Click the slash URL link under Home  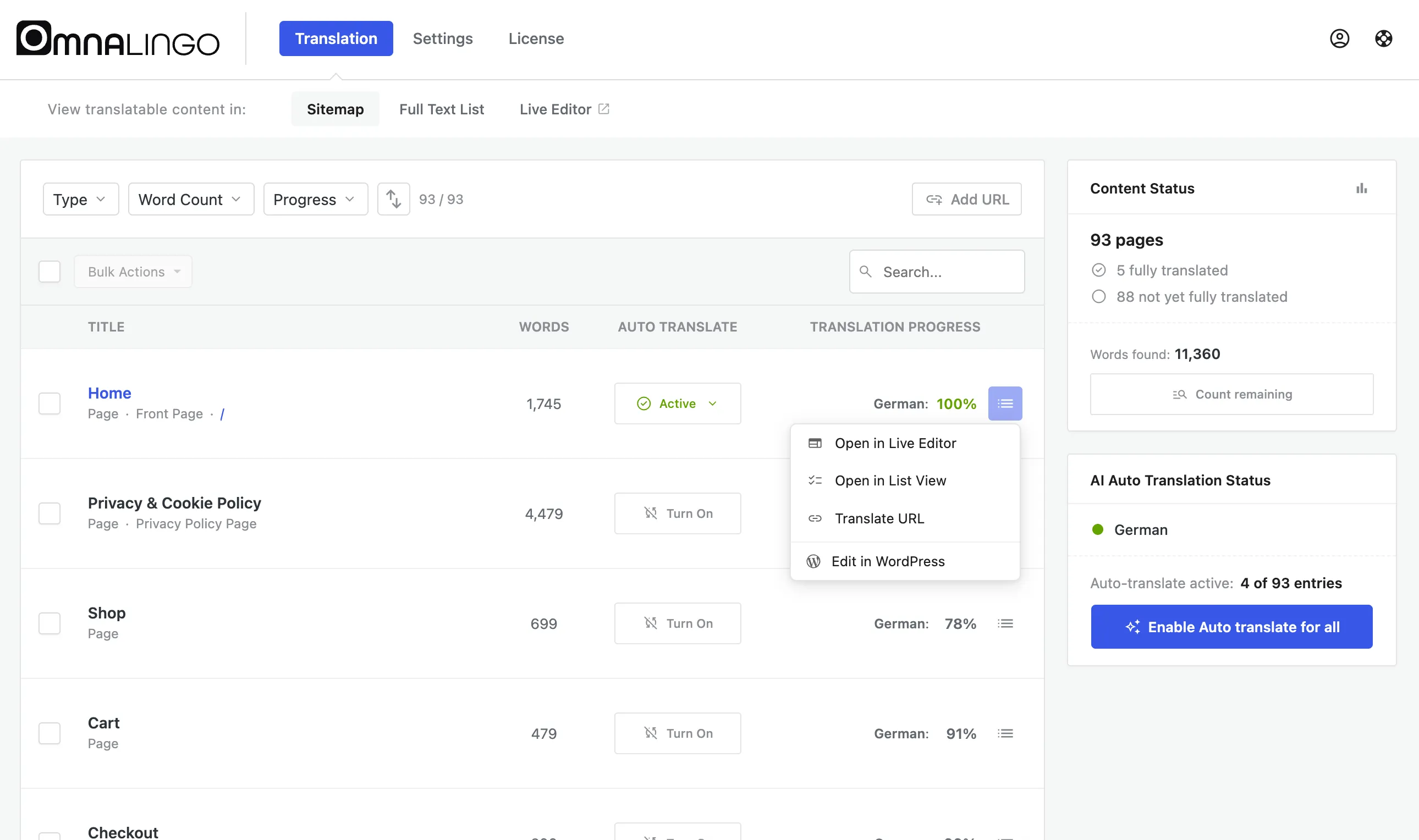tap(222, 414)
